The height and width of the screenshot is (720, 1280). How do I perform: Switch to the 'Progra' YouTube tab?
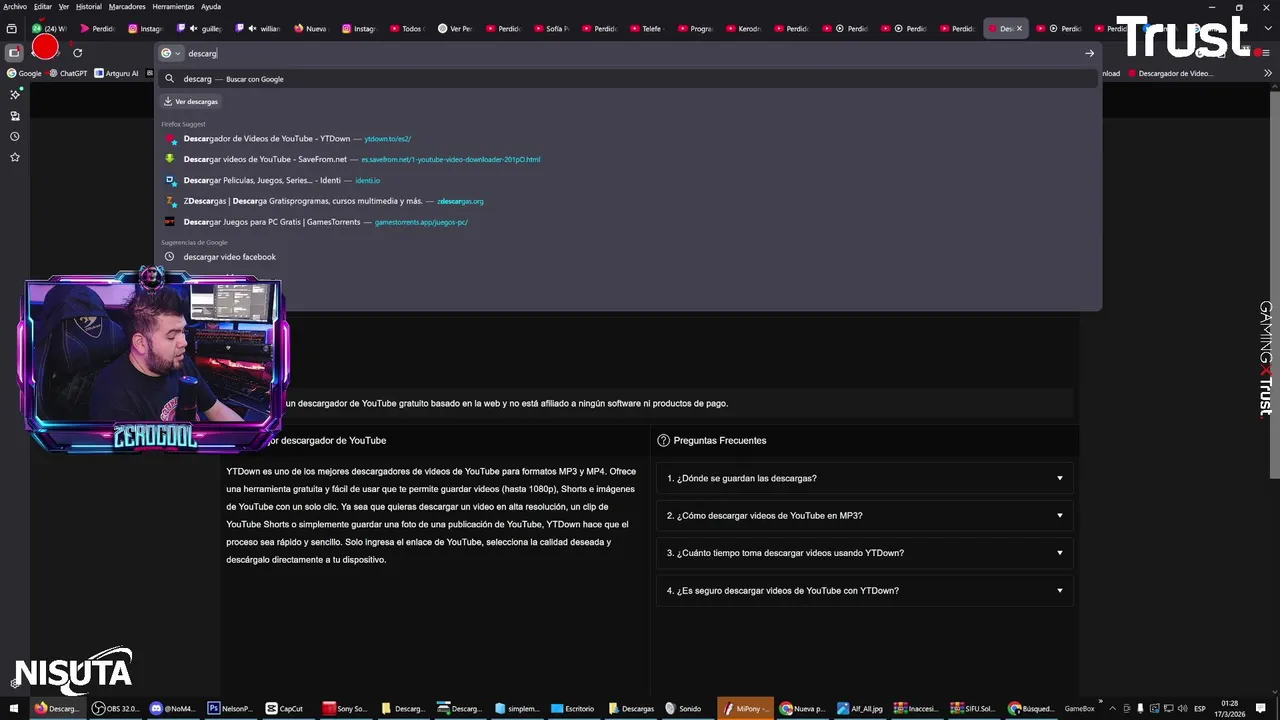click(x=695, y=29)
